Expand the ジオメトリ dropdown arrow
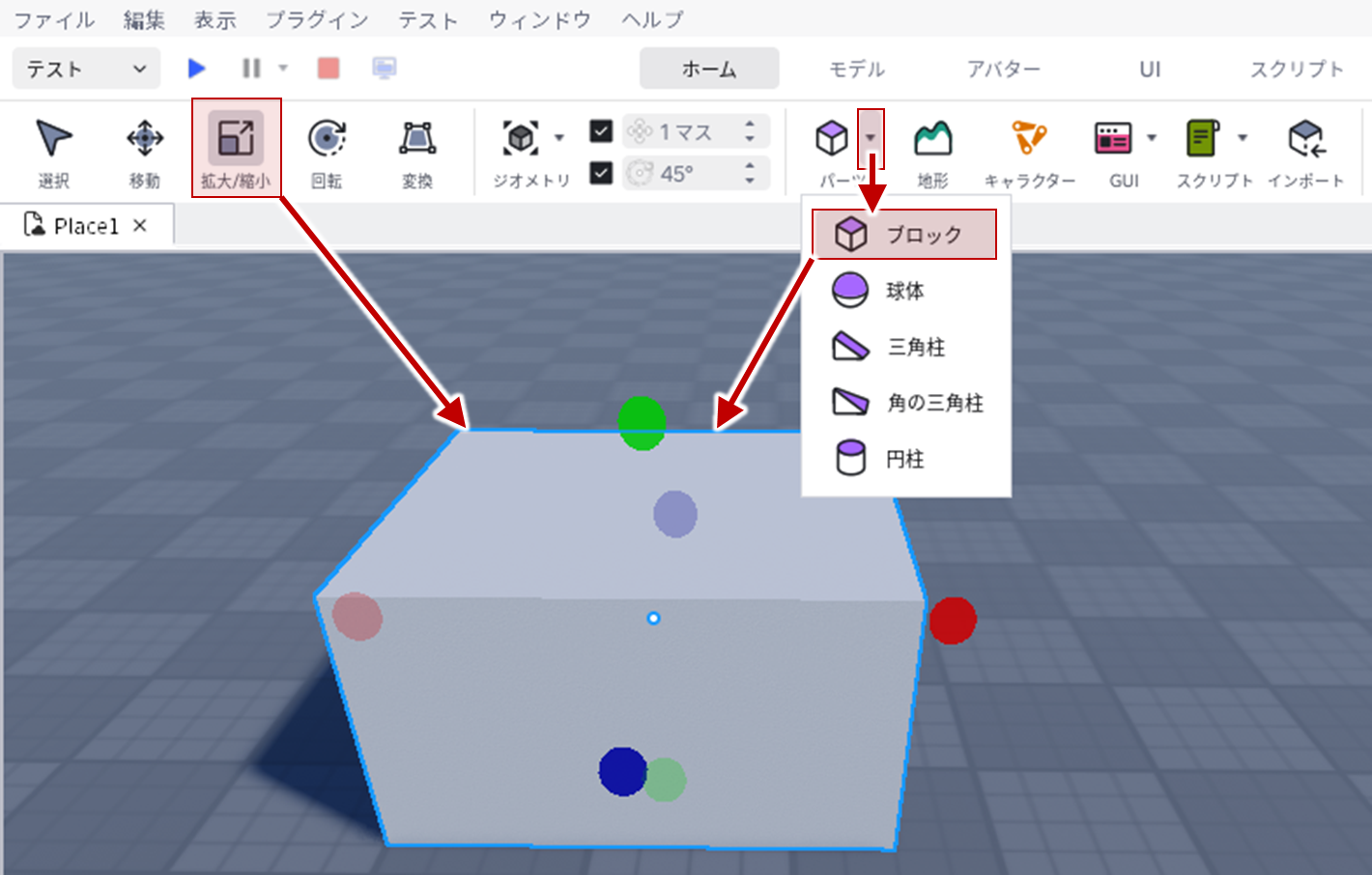 [x=559, y=138]
